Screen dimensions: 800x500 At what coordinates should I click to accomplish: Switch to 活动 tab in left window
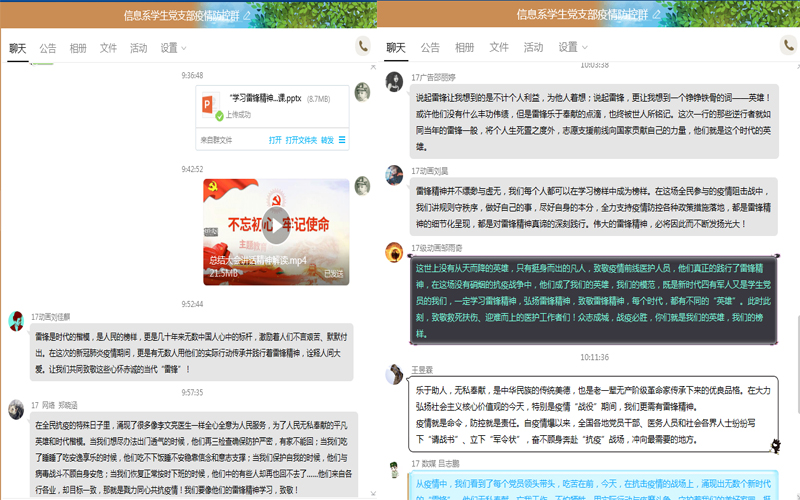click(138, 48)
